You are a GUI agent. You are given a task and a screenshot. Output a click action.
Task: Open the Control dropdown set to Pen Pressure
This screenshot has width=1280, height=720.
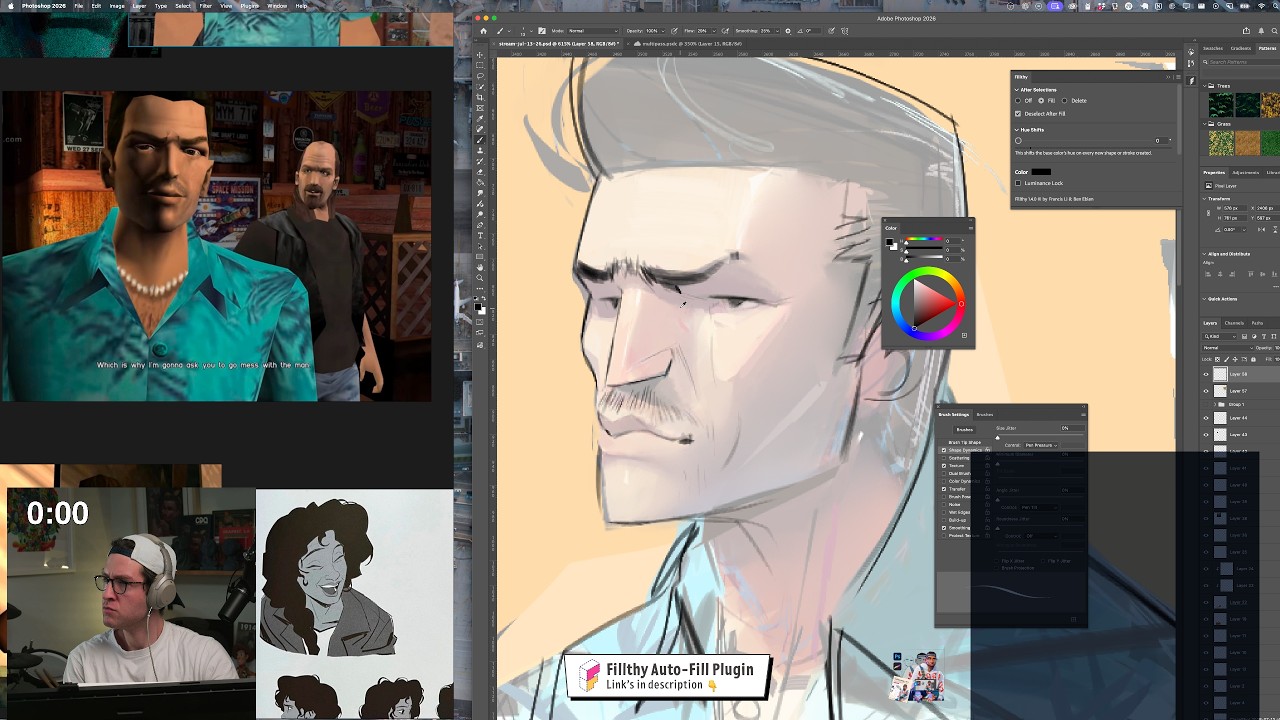pyautogui.click(x=1040, y=445)
